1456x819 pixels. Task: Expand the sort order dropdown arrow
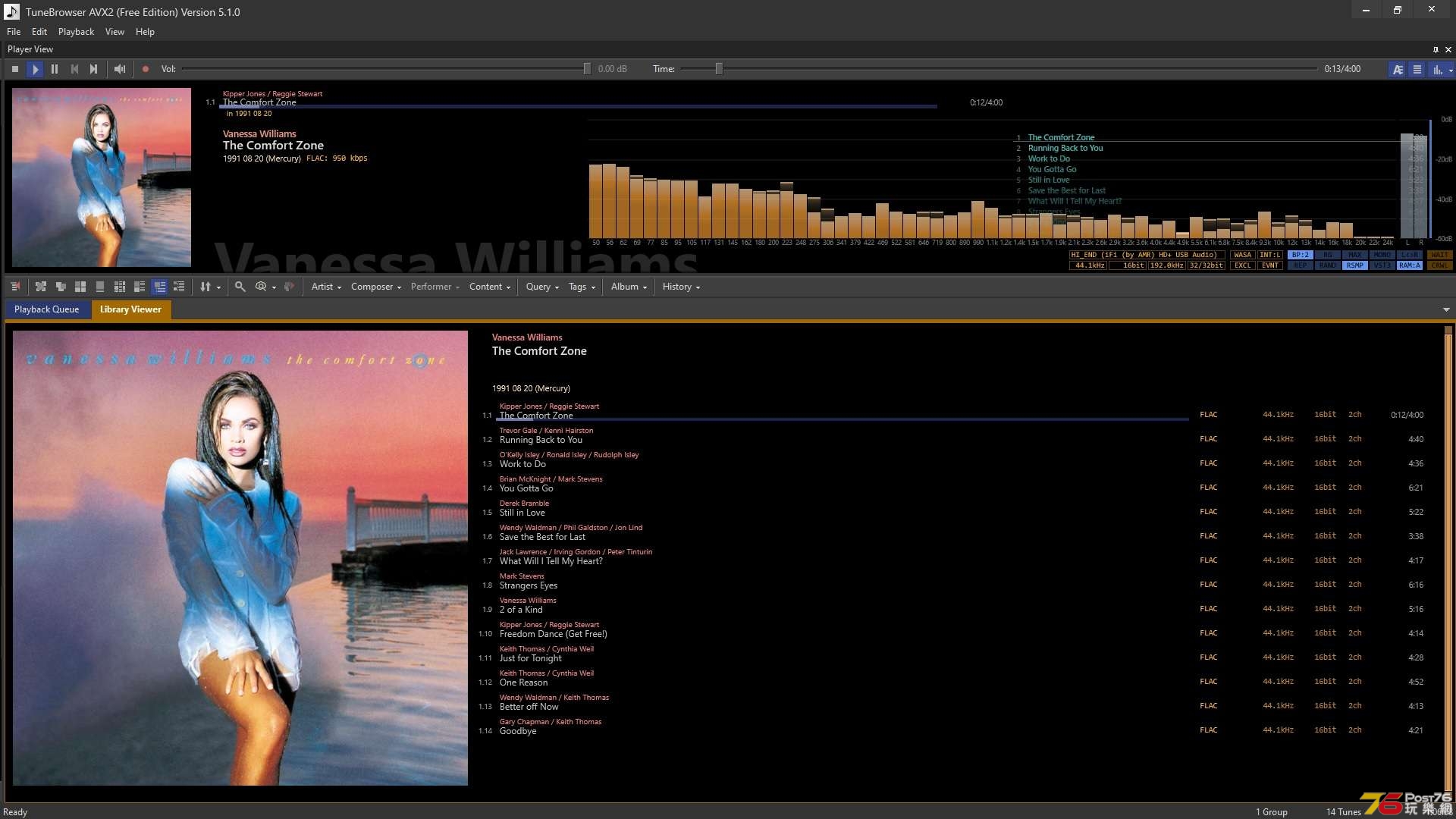[219, 287]
